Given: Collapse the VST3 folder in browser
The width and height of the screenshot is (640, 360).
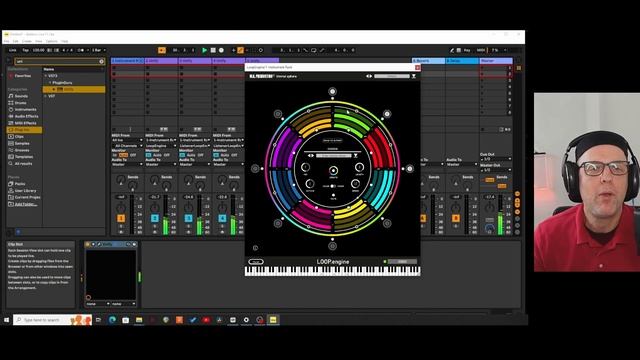Looking at the screenshot, I should (46, 76).
